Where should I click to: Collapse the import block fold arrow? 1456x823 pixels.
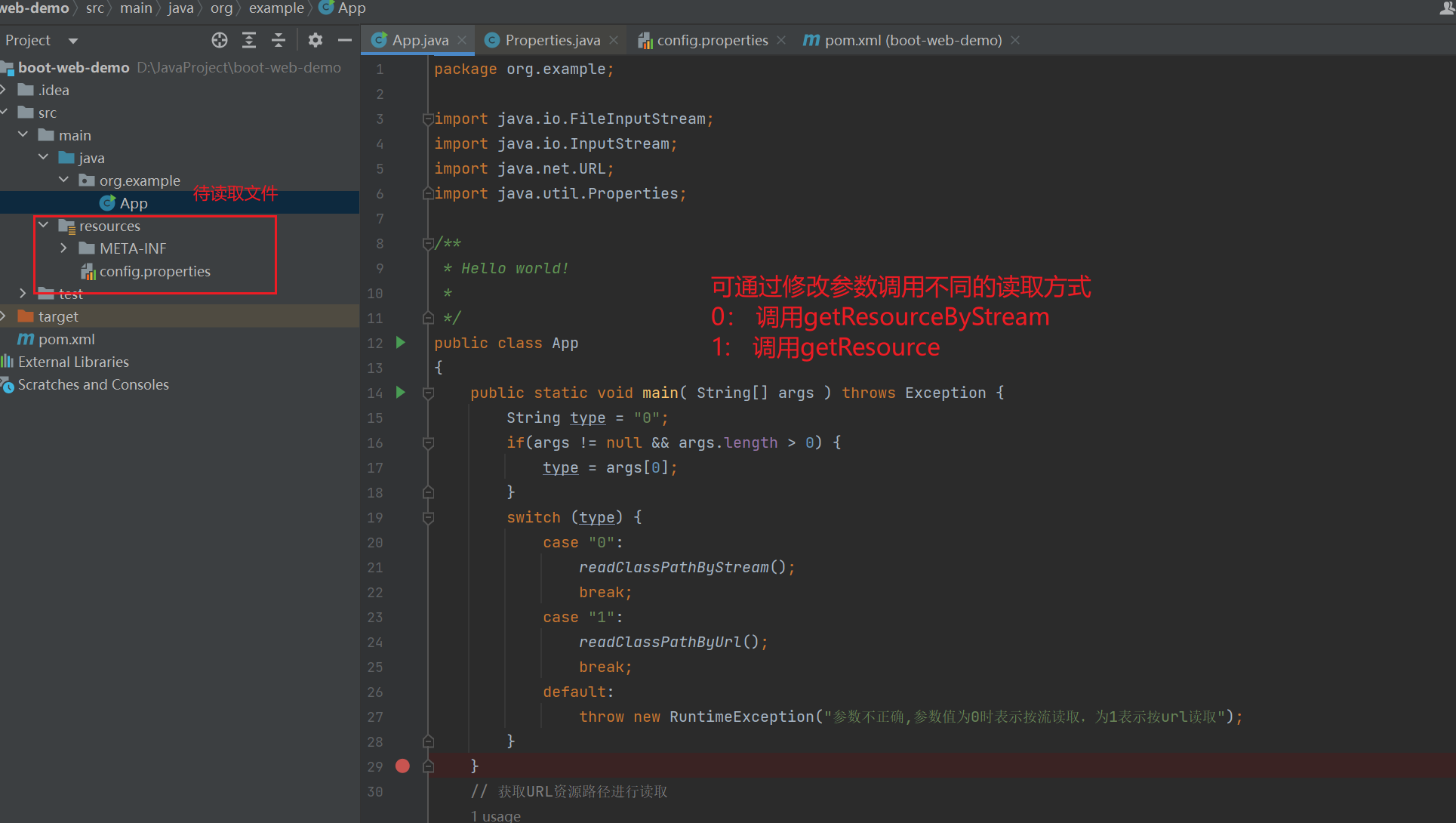pos(428,119)
